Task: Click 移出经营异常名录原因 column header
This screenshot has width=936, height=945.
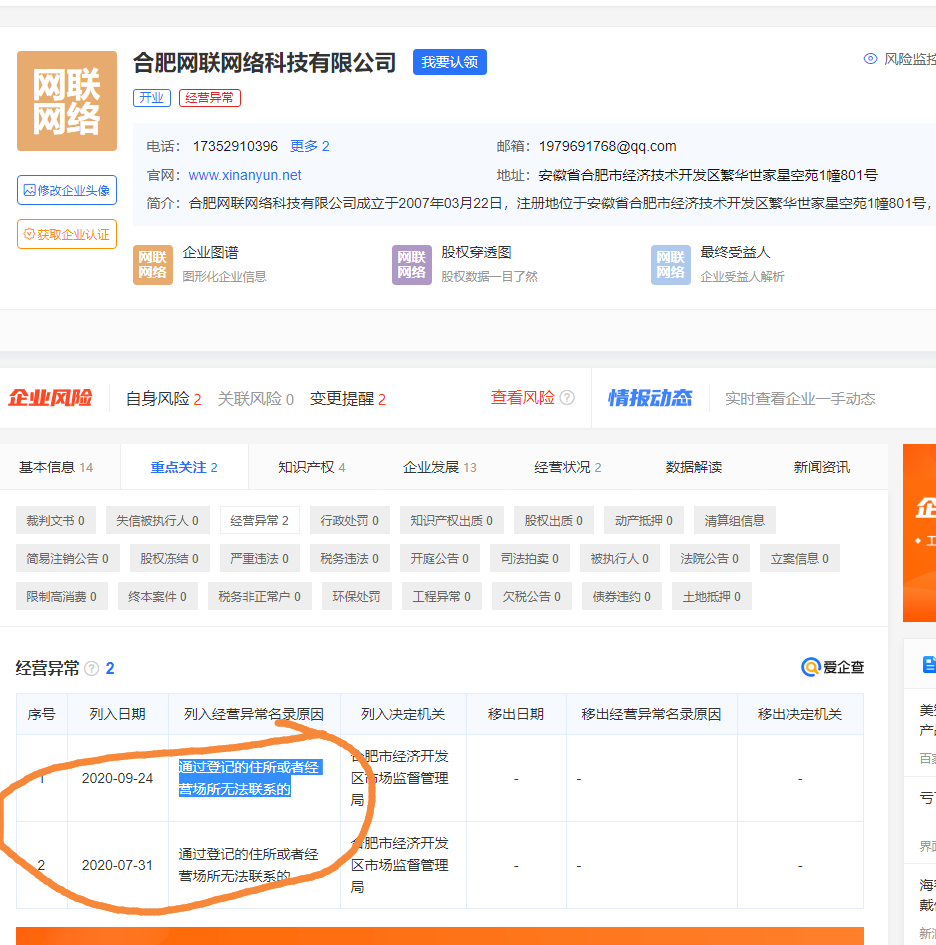Action: 652,715
